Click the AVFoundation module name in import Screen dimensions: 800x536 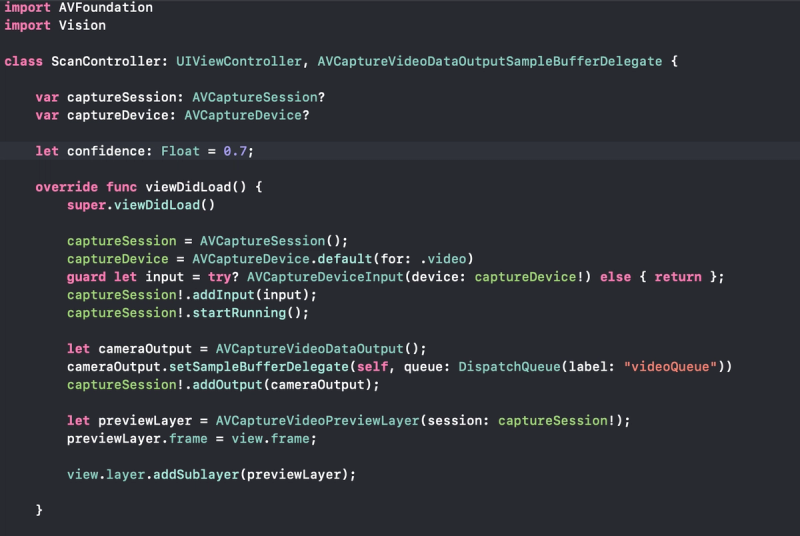pos(106,7)
